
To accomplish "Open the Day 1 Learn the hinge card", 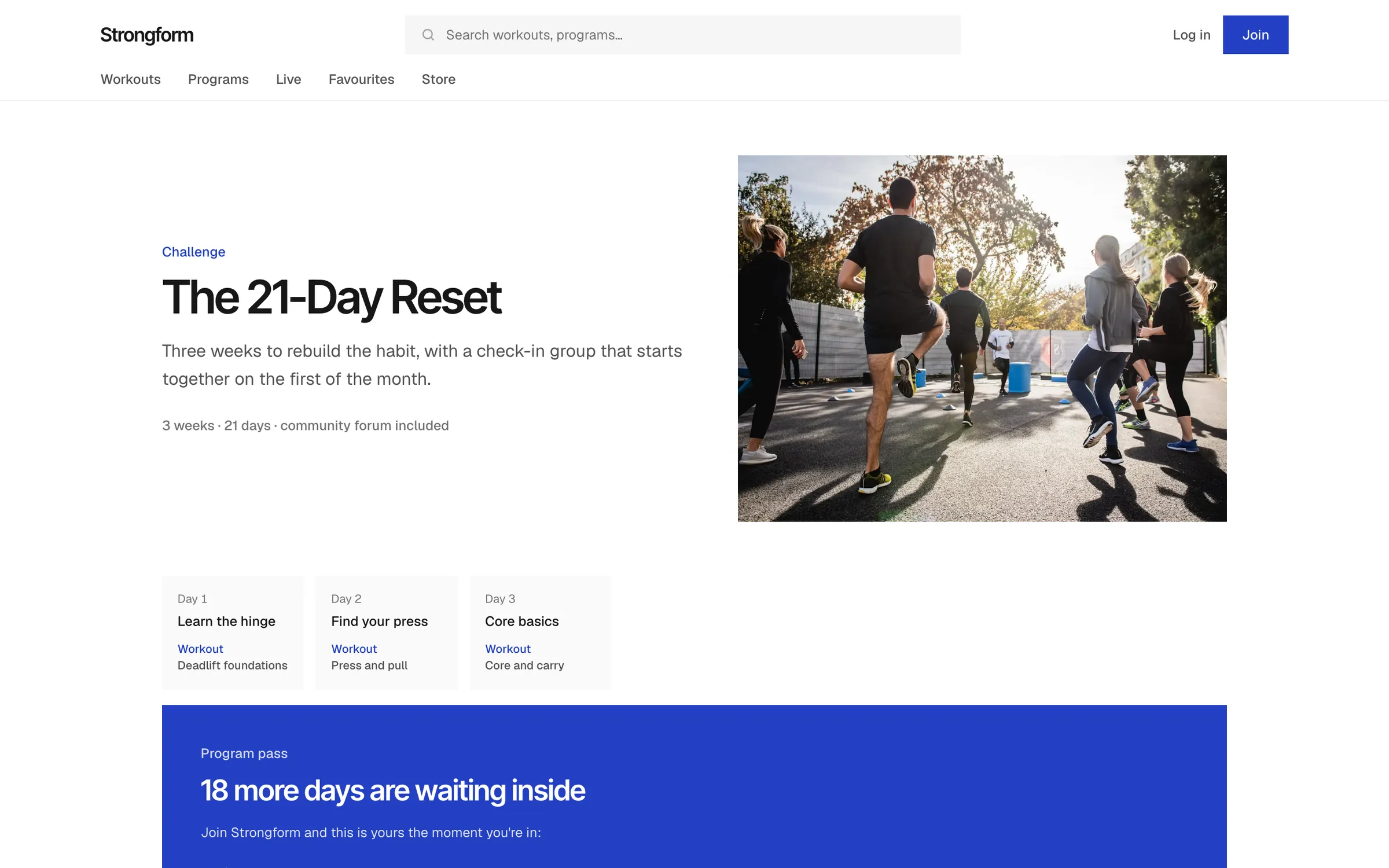I will (x=233, y=632).
